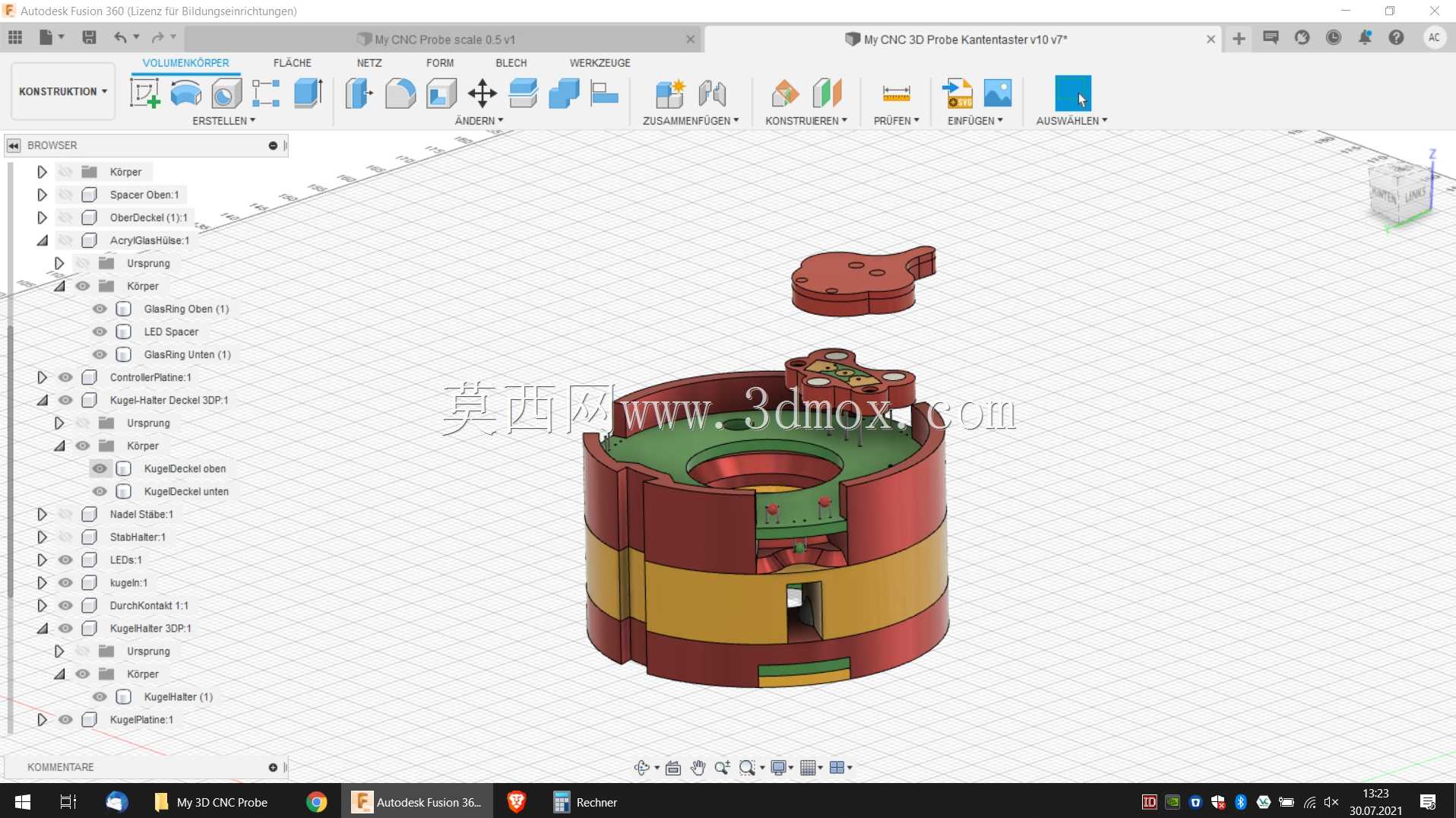1456x818 pixels.
Task: Switch to the BLECH tab
Action: (x=511, y=63)
